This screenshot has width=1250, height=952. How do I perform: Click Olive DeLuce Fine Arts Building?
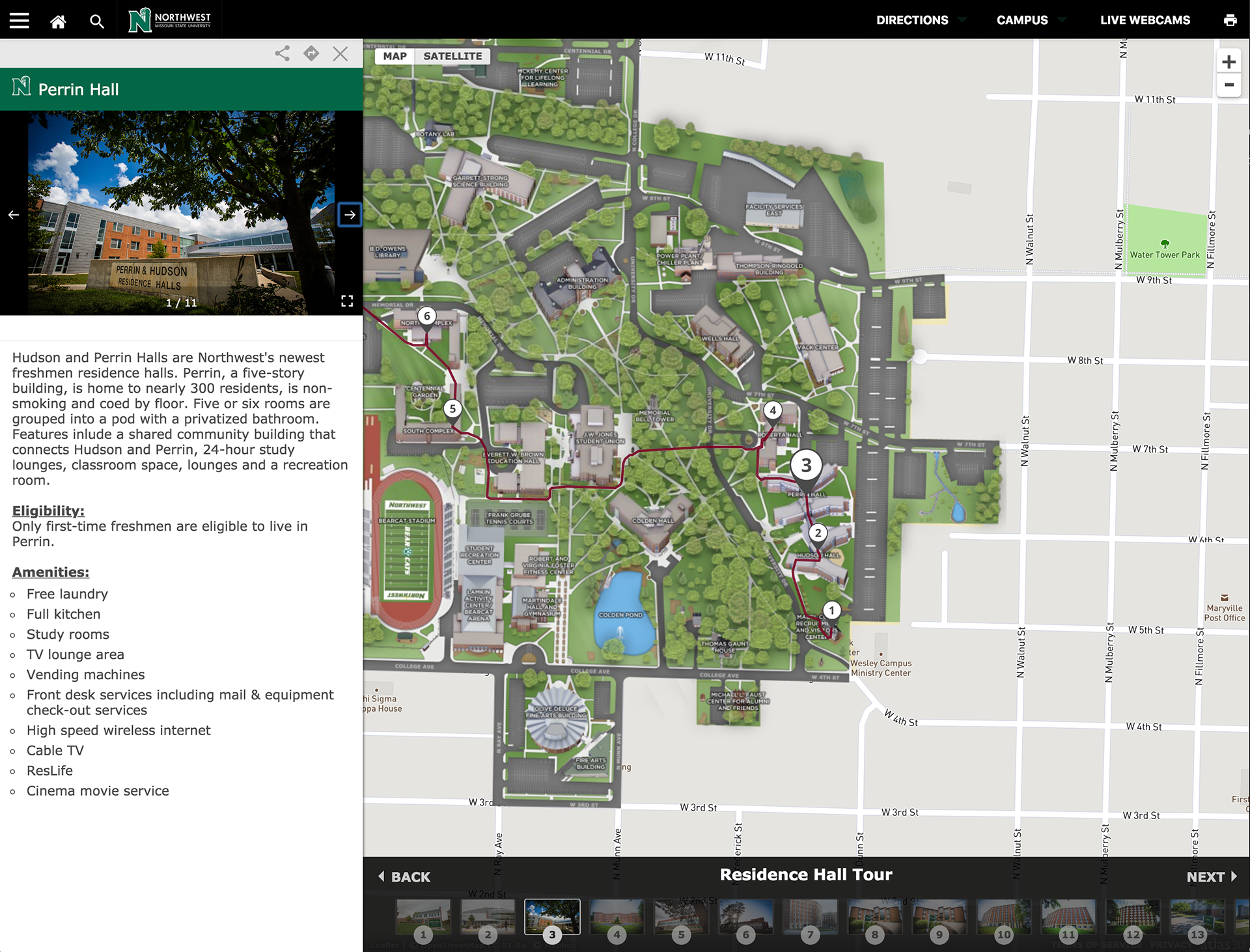(x=556, y=716)
